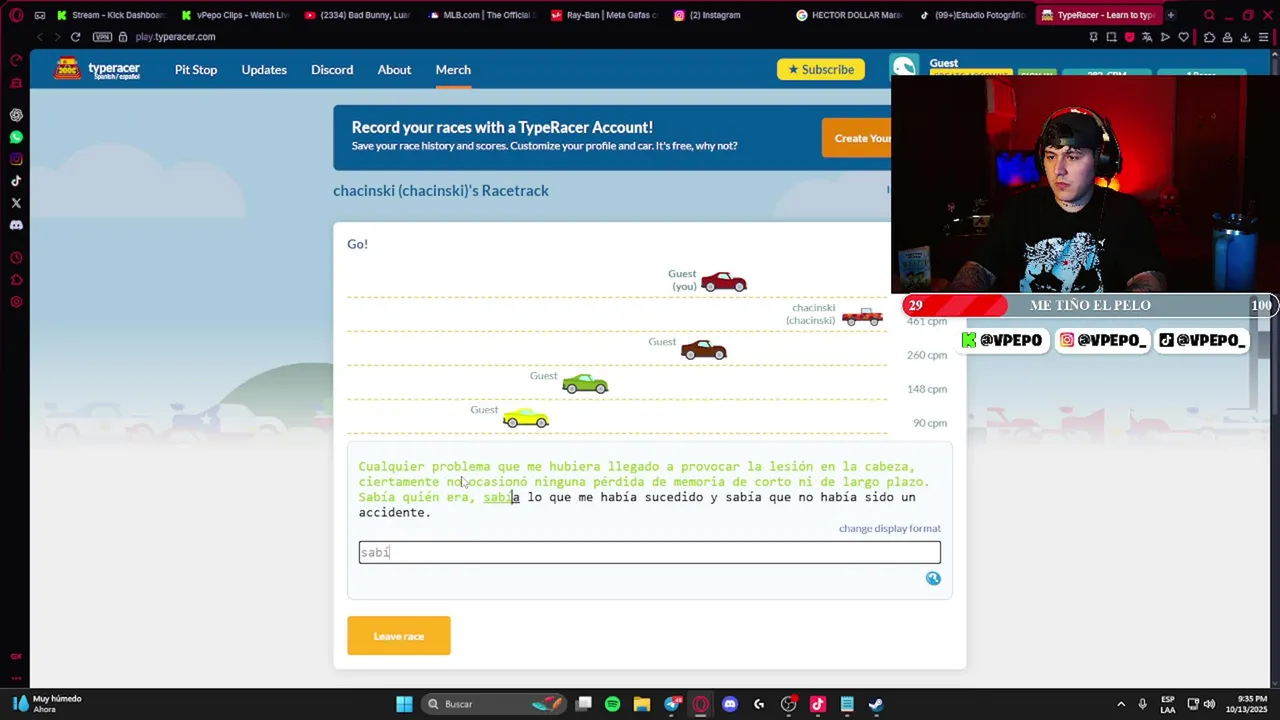Click the snapshot icon in browser toolbar
Viewport: 1280px width, 720px height.
tap(1111, 37)
